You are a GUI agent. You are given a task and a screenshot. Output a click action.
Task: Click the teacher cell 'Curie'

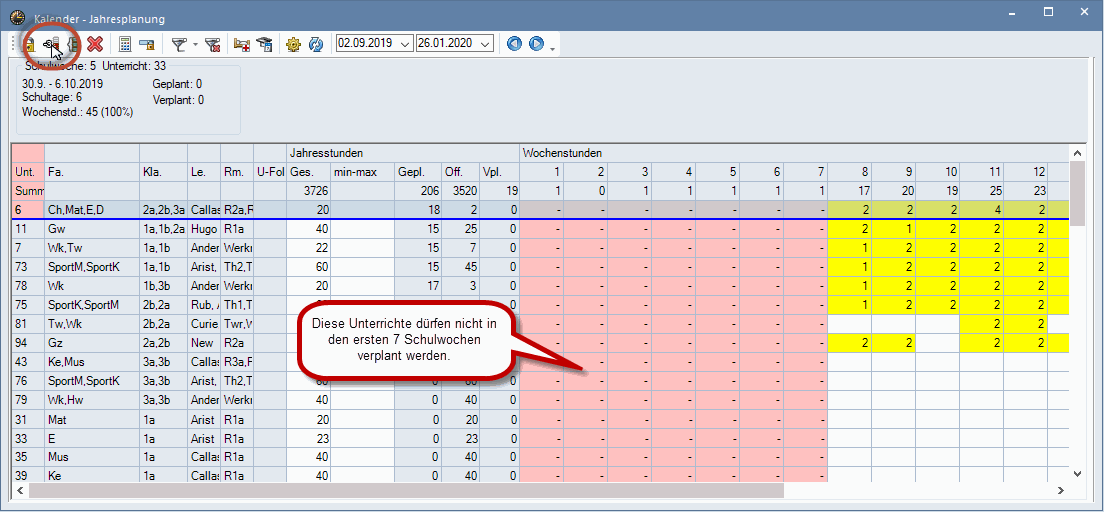(204, 324)
